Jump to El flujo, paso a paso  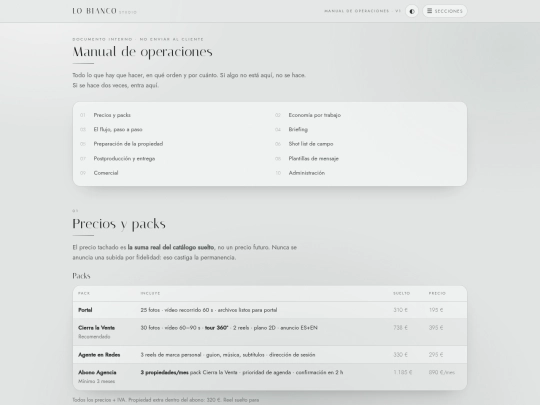pyautogui.click(x=118, y=129)
